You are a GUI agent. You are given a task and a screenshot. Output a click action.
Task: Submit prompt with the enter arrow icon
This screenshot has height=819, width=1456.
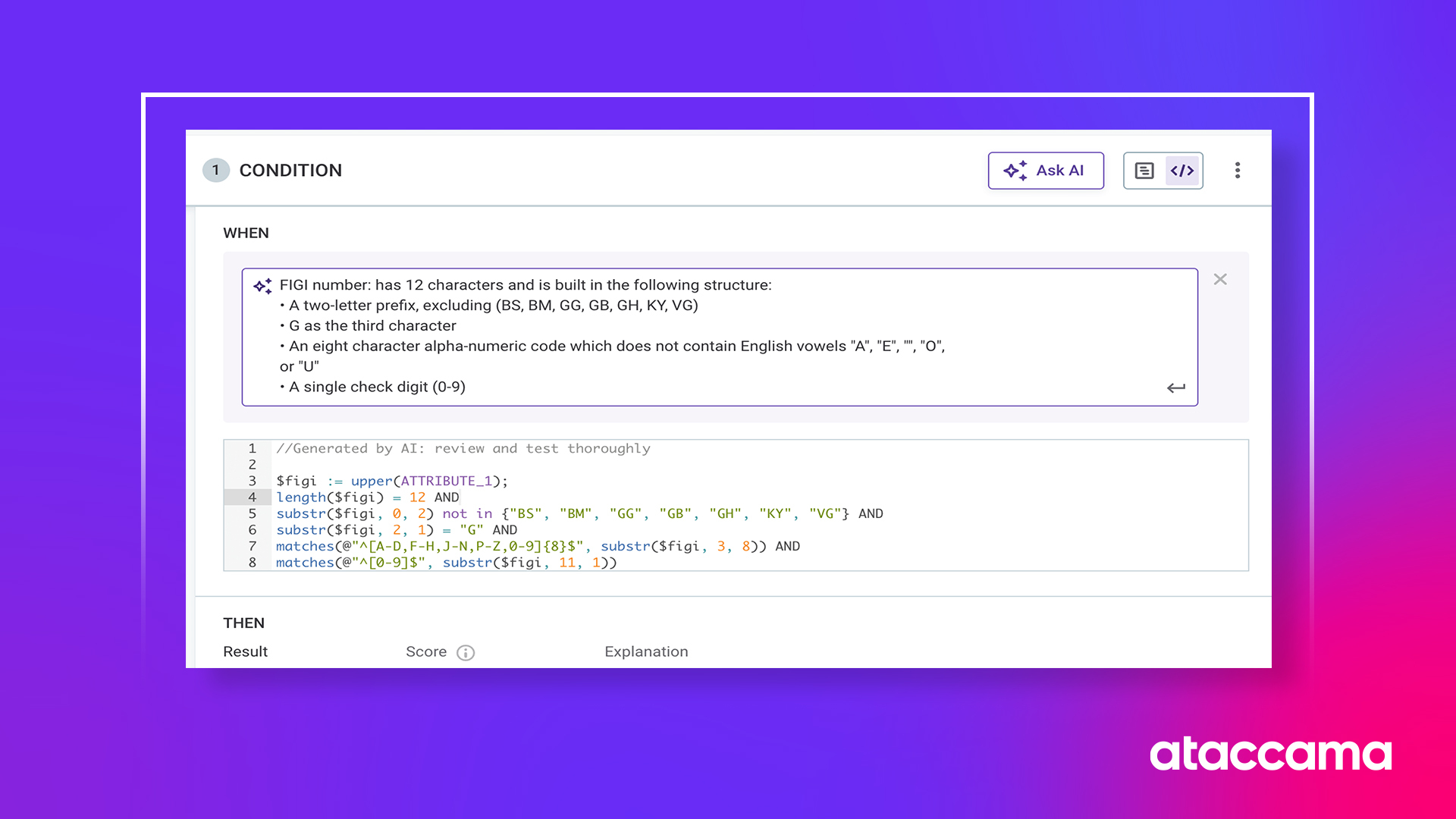tap(1175, 388)
